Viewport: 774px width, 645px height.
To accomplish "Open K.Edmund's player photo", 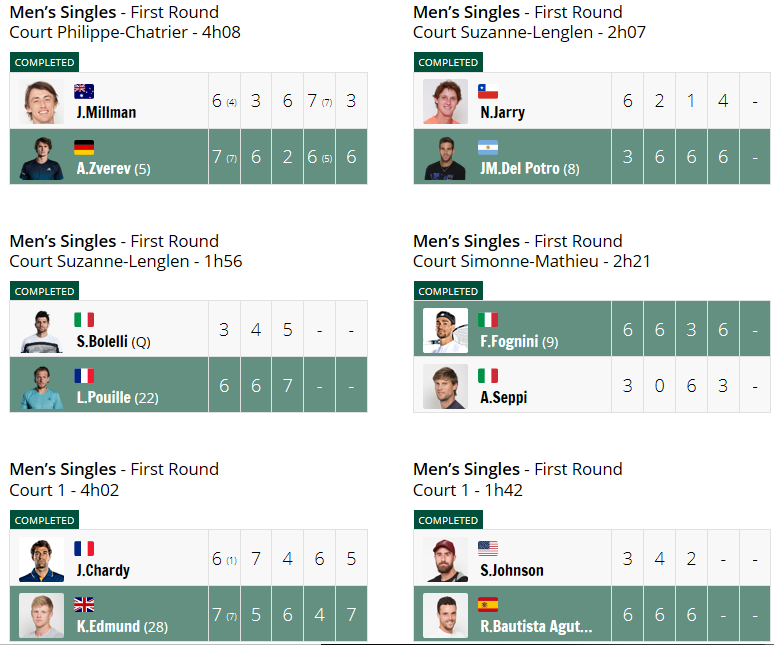I will click(41, 615).
